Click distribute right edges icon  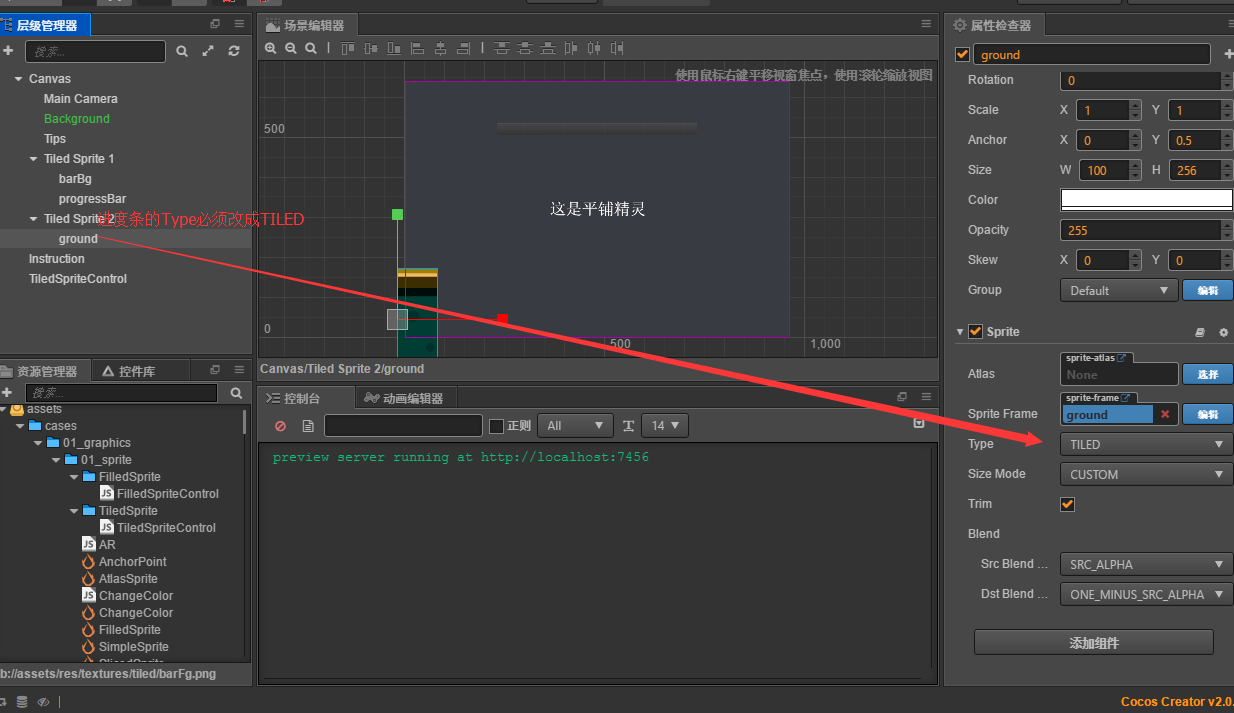click(x=617, y=48)
